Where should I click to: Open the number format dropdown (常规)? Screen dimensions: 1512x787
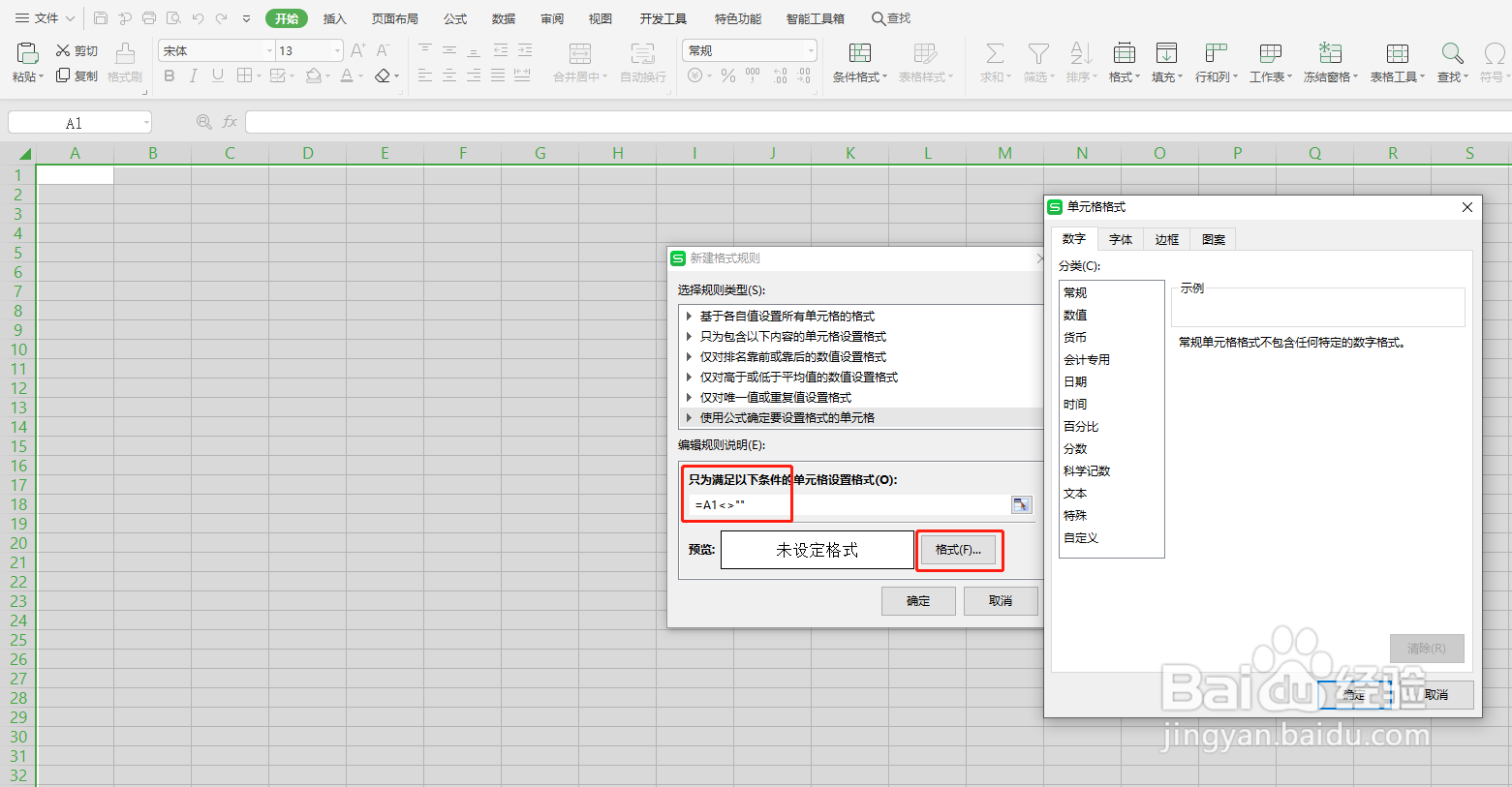pyautogui.click(x=811, y=50)
